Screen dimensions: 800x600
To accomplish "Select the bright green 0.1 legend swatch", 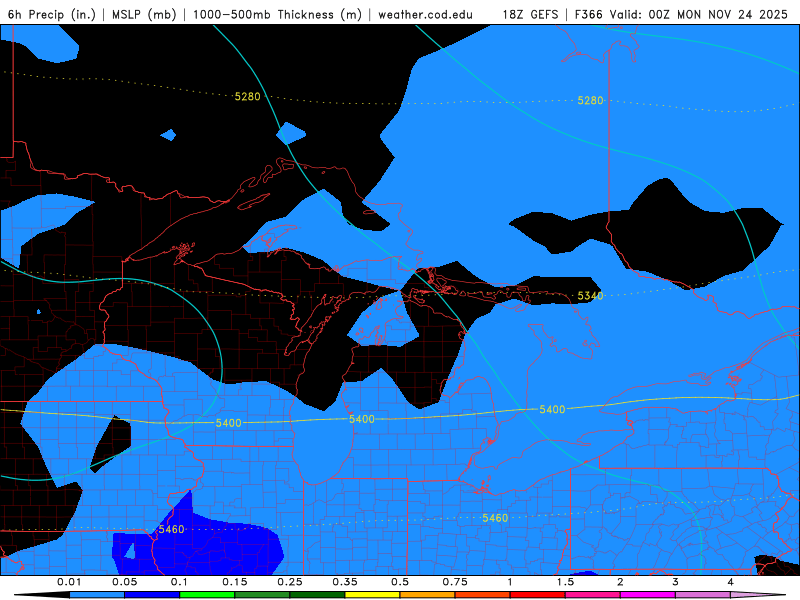I will coord(207,595).
